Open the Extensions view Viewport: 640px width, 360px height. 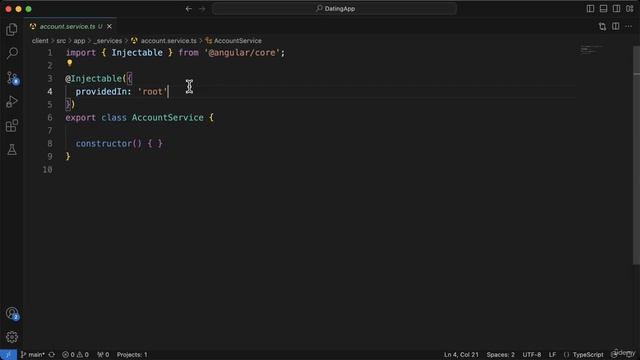[x=12, y=126]
